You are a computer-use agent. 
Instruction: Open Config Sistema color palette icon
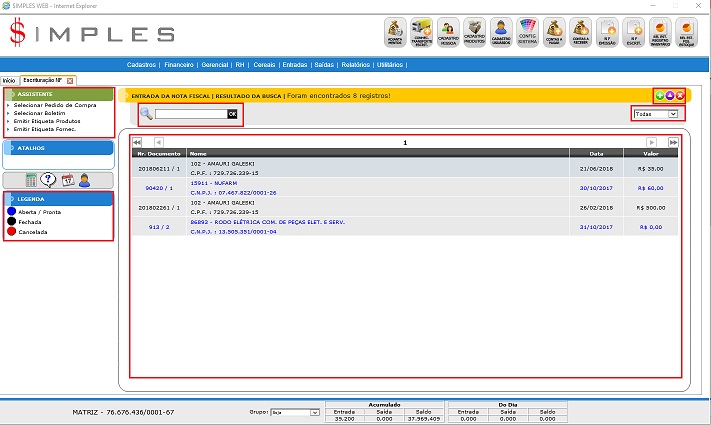pos(528,33)
